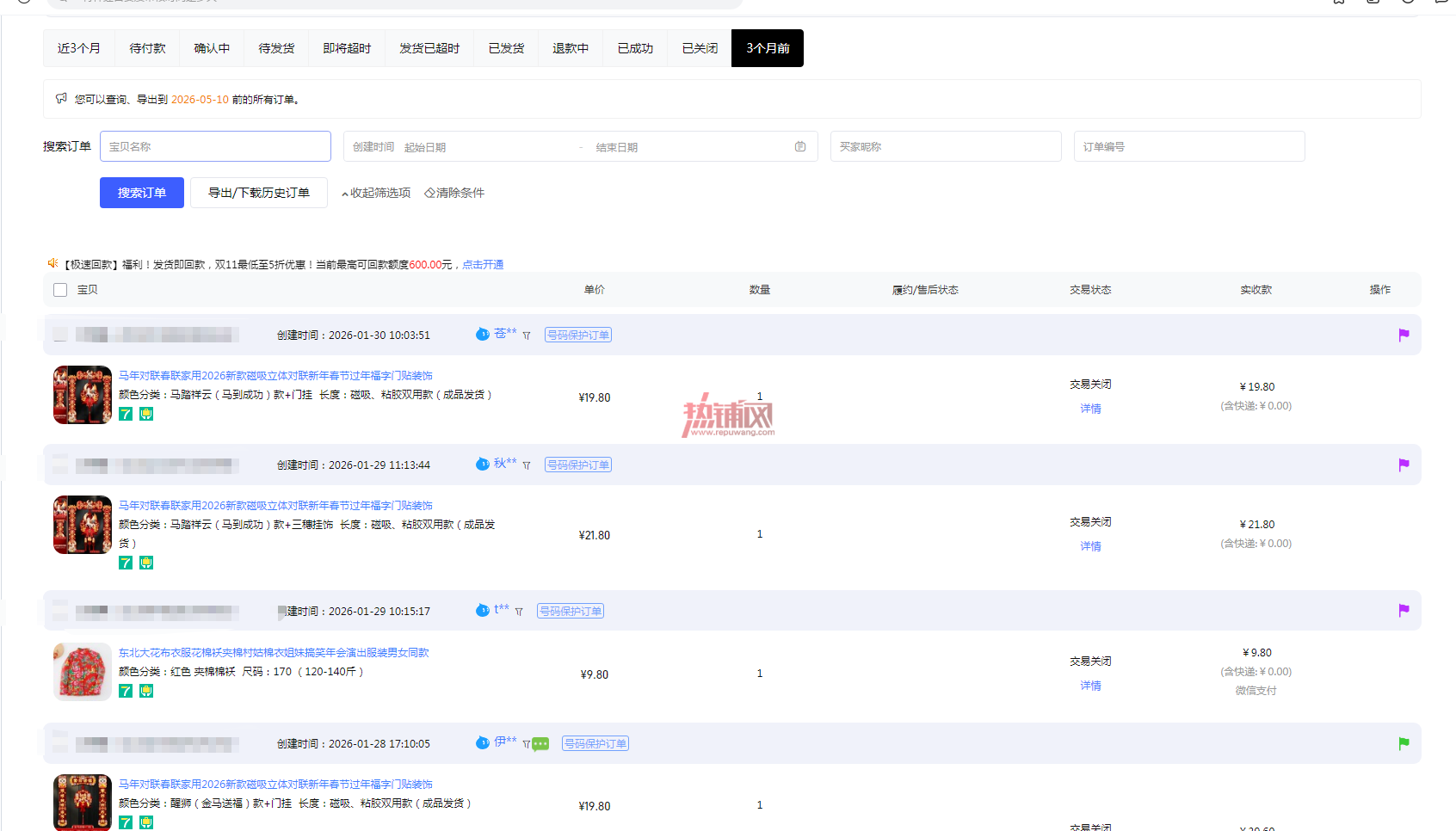Click the 点击开通 link
Image resolution: width=1456 pixels, height=831 pixels.
(483, 265)
